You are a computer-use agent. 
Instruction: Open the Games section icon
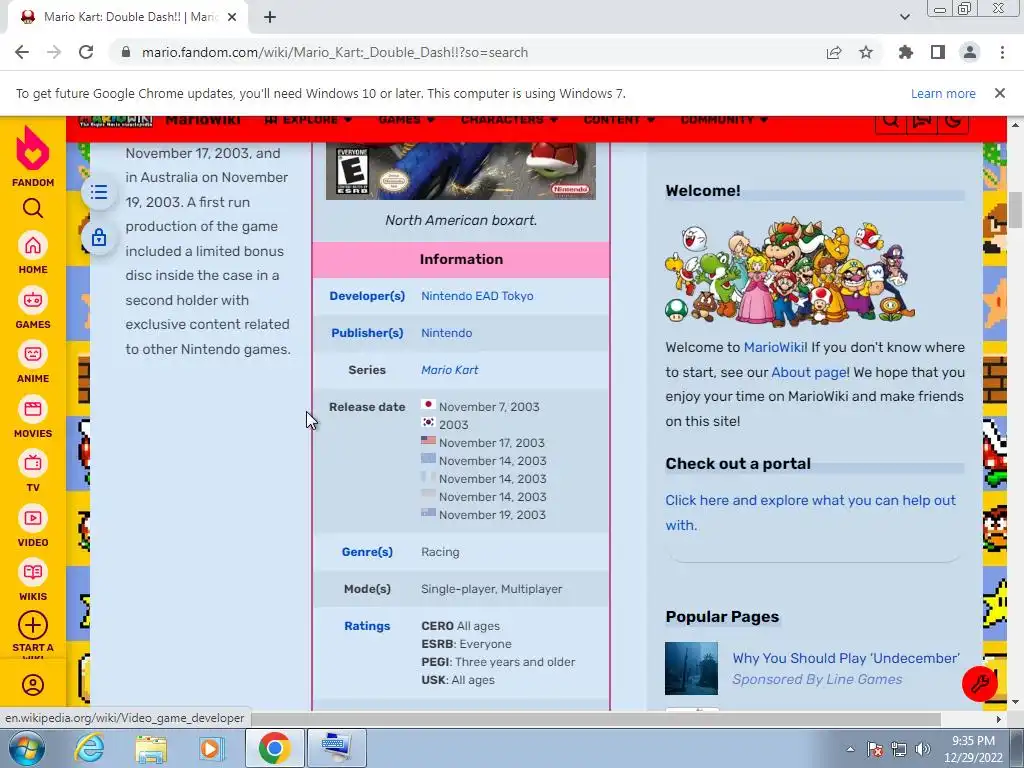[33, 300]
